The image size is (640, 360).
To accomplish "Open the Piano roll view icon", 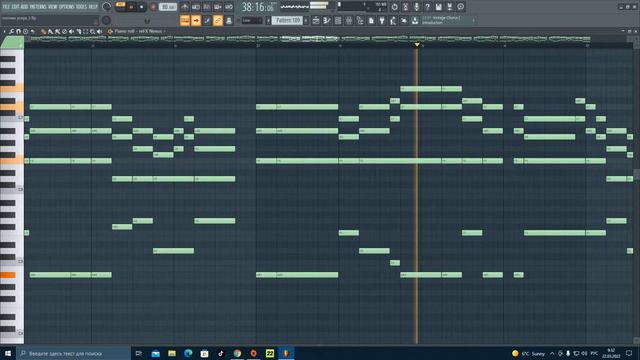I will click(x=327, y=20).
